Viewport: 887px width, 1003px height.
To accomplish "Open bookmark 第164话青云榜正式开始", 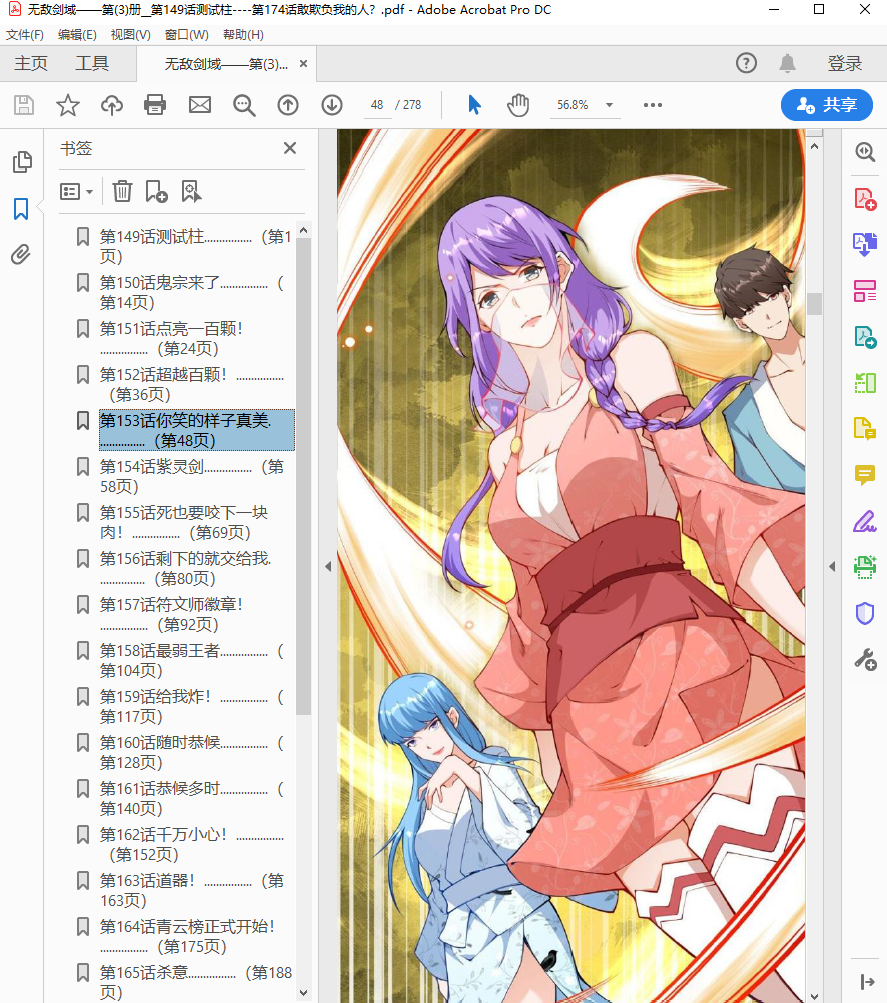I will (187, 936).
